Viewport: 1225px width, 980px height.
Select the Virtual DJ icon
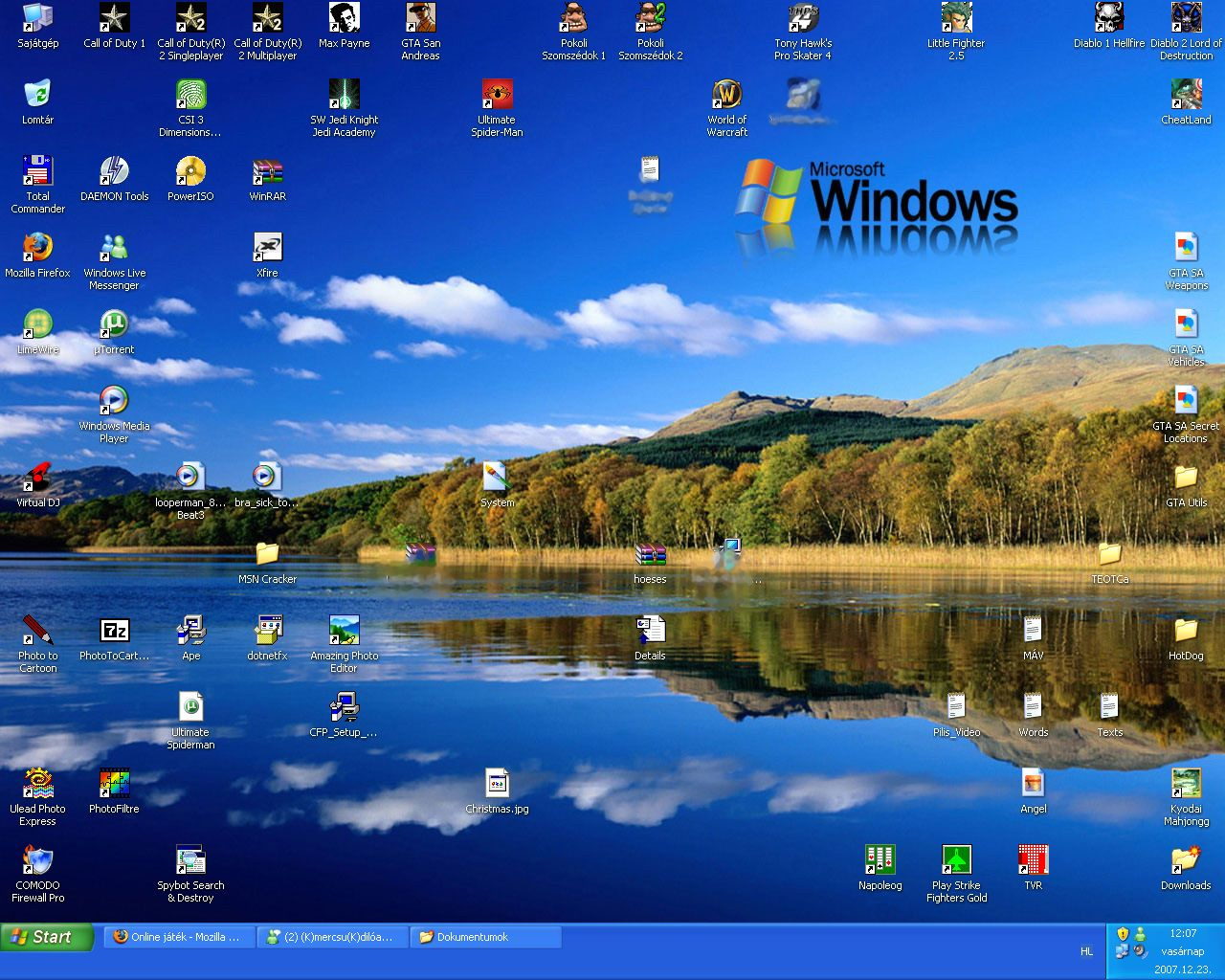coord(37,486)
